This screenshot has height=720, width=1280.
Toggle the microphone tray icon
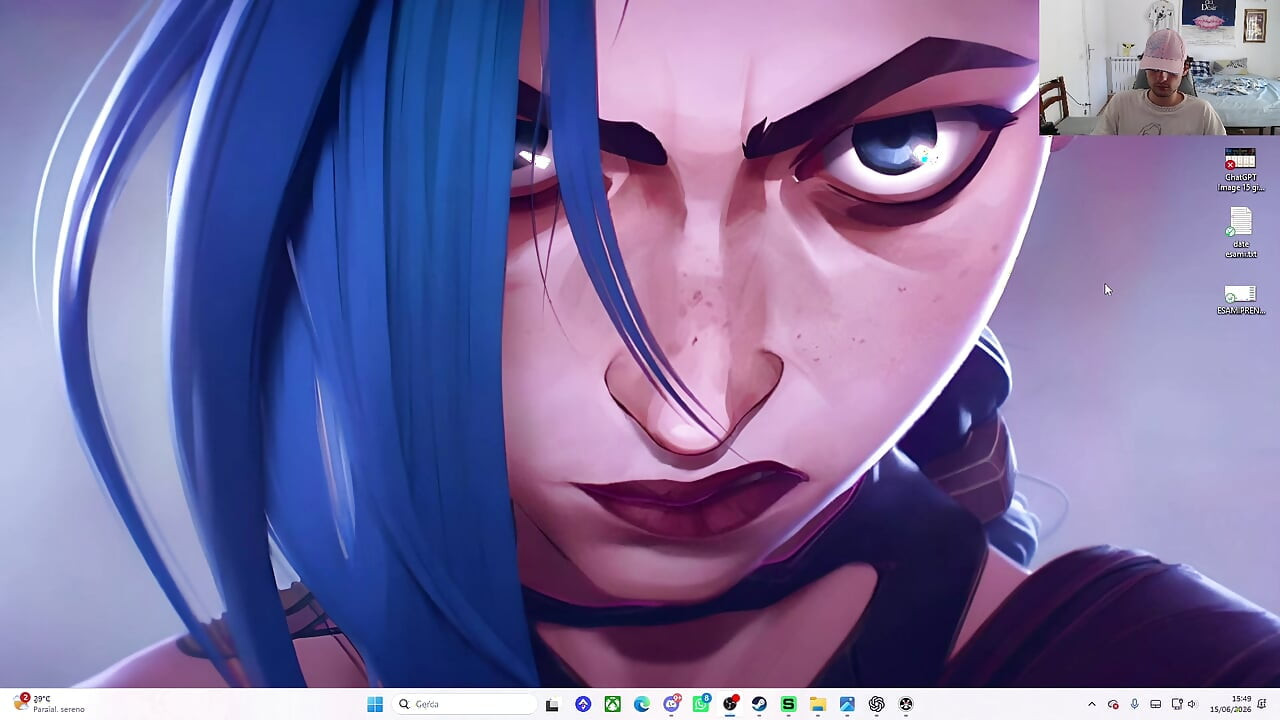(1134, 704)
